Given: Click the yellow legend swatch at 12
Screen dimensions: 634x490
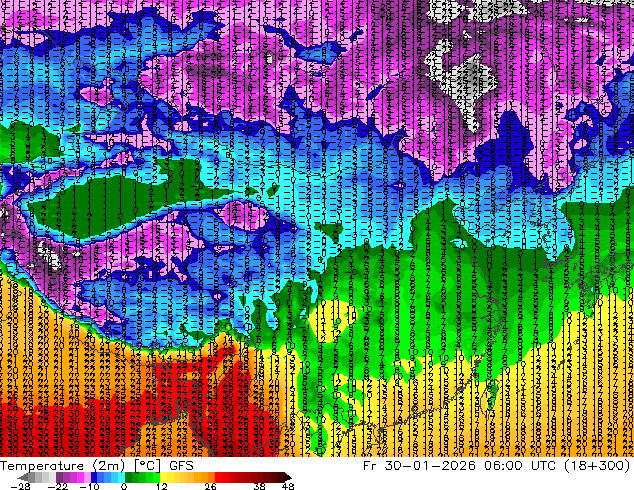Looking at the screenshot, I should [x=163, y=477].
